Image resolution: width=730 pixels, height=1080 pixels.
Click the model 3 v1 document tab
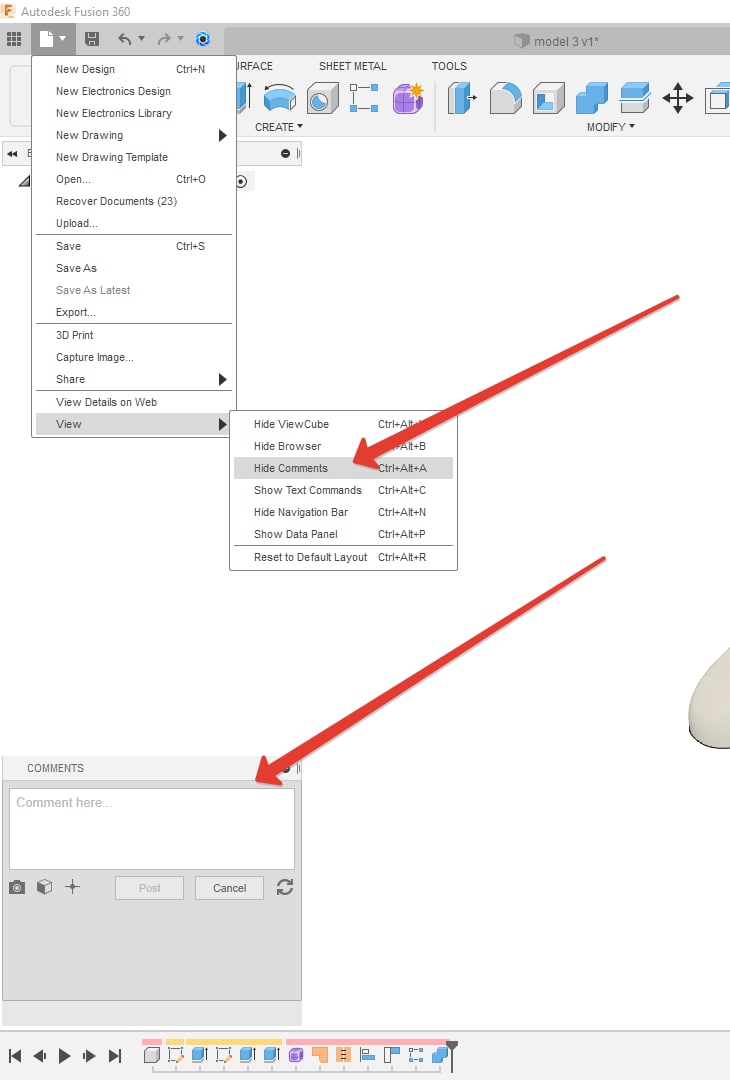click(x=556, y=41)
